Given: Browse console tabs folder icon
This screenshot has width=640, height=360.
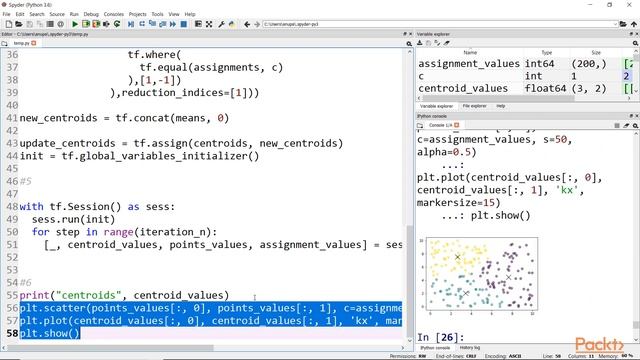Looking at the screenshot, I should tap(420, 125).
